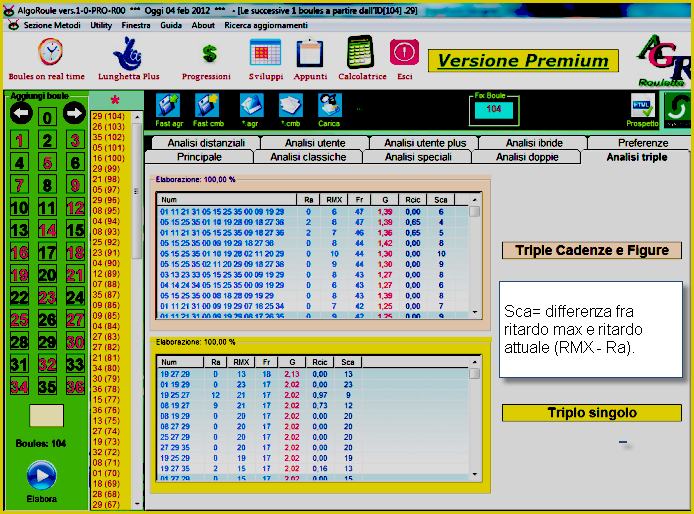The width and height of the screenshot is (694, 514).
Task: Select row 08 19 27 in lower table
Action: (x=313, y=406)
